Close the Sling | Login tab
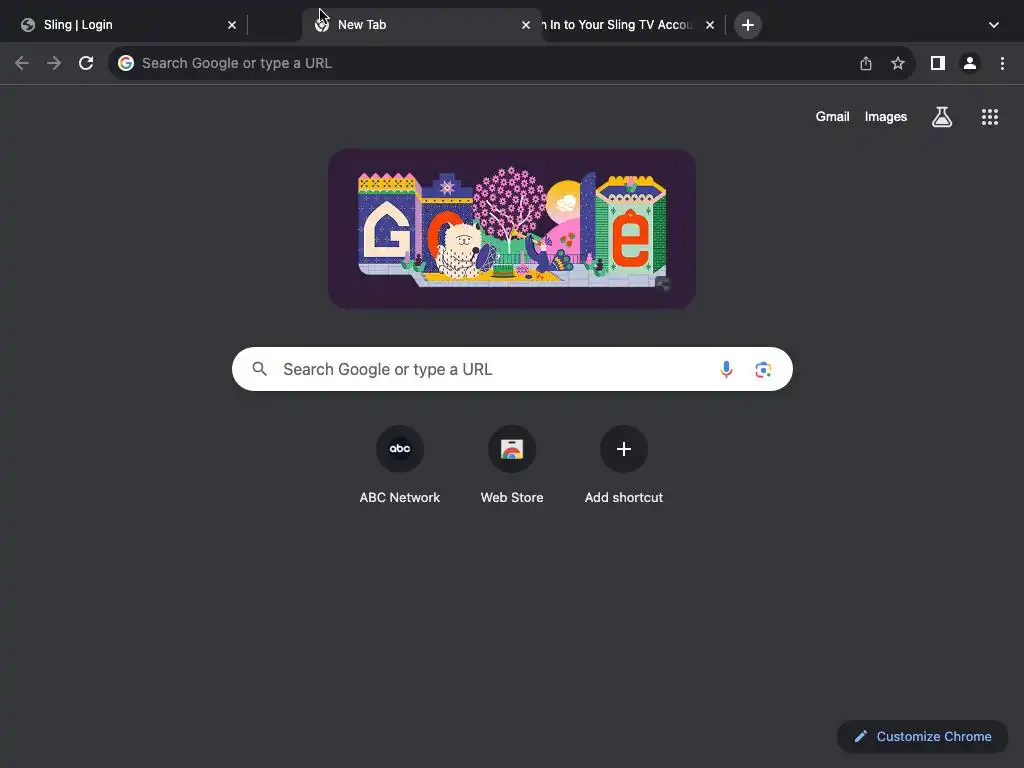The width and height of the screenshot is (1024, 768). (232, 25)
